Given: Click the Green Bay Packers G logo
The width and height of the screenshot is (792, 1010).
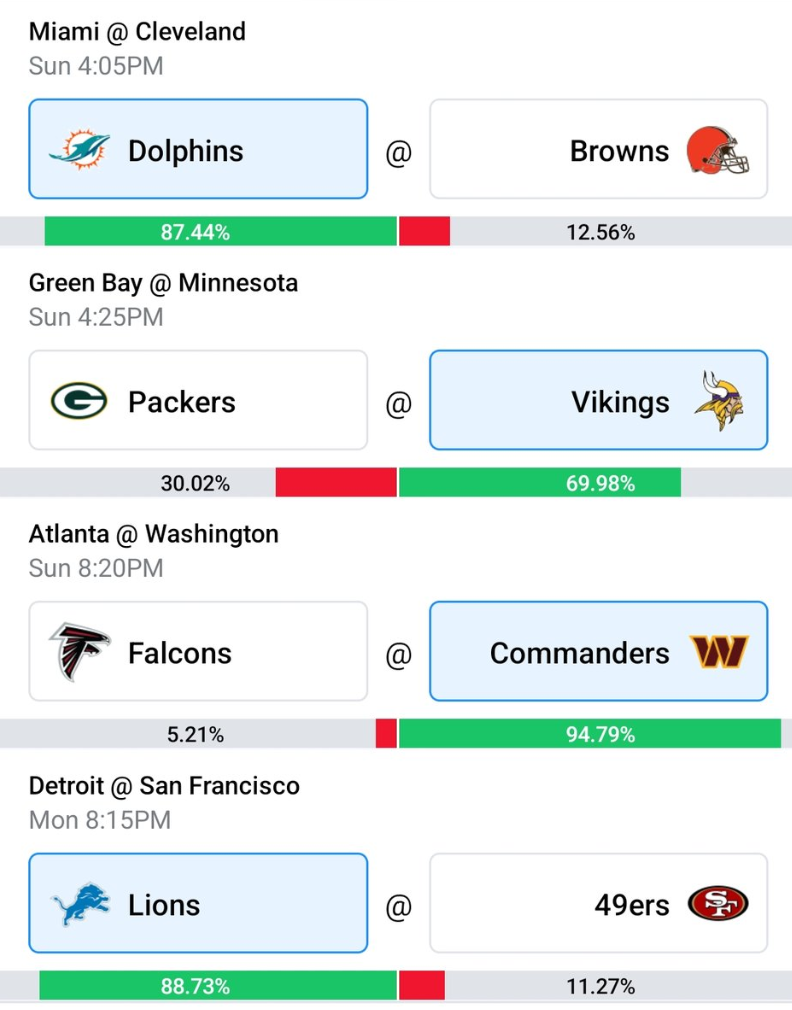Looking at the screenshot, I should 79,401.
